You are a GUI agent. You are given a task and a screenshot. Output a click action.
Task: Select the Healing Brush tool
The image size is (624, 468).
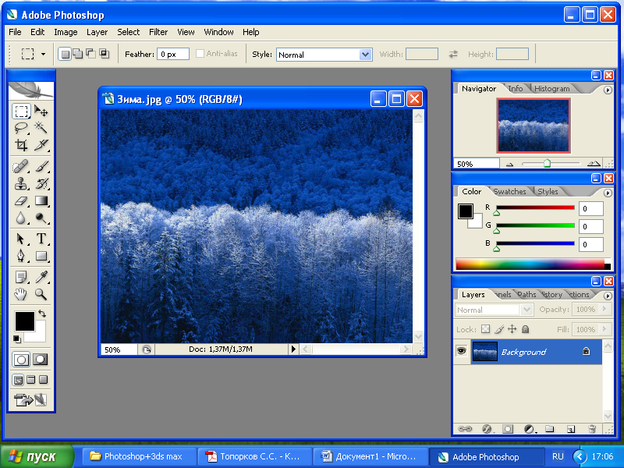(21, 166)
